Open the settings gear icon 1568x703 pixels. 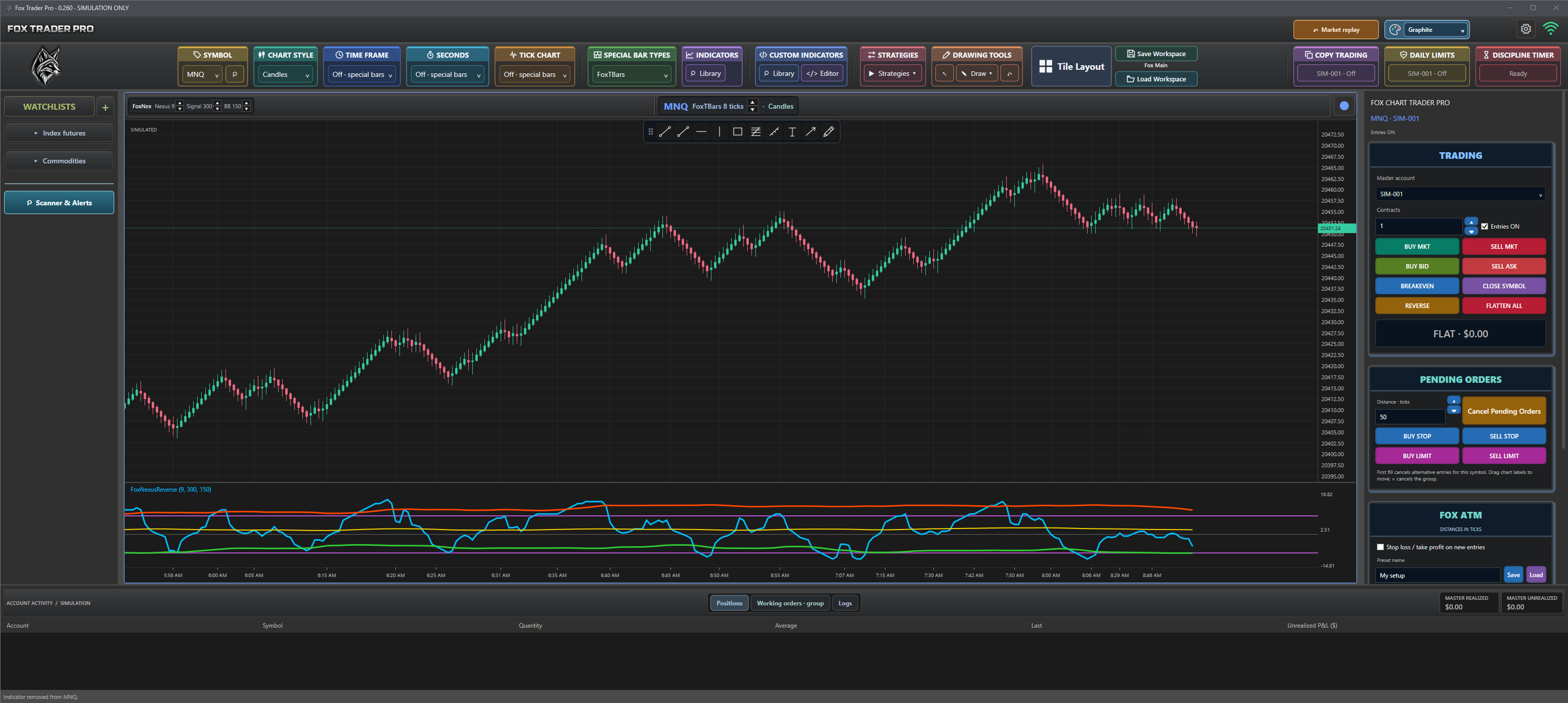(x=1526, y=29)
